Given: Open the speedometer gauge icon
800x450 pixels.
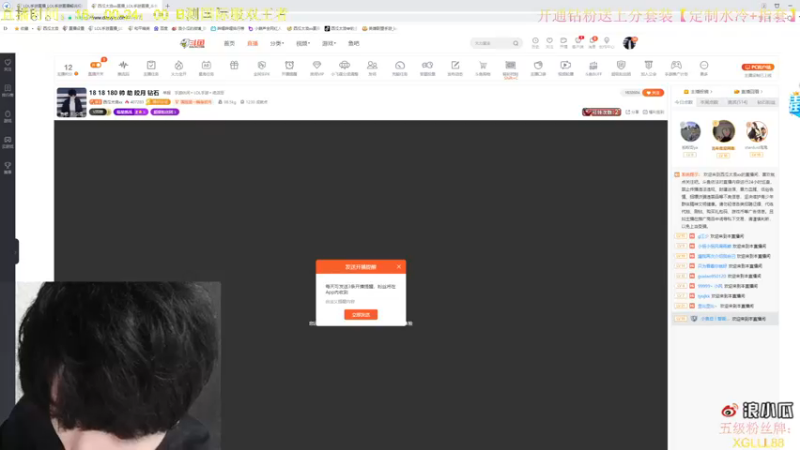Looking at the screenshot, I should pyautogui.click(x=400, y=65).
